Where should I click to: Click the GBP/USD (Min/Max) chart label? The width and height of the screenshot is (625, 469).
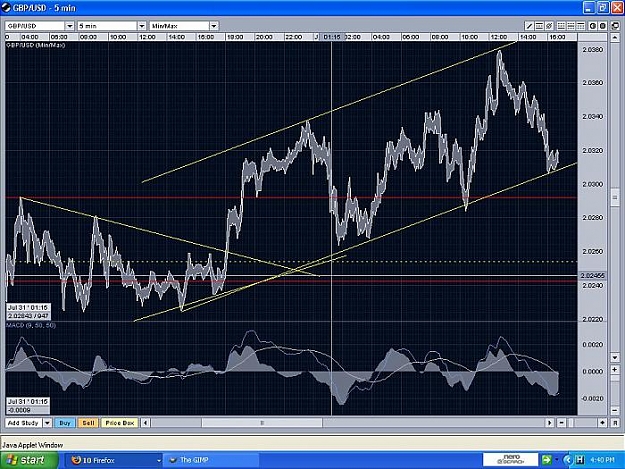click(x=35, y=45)
